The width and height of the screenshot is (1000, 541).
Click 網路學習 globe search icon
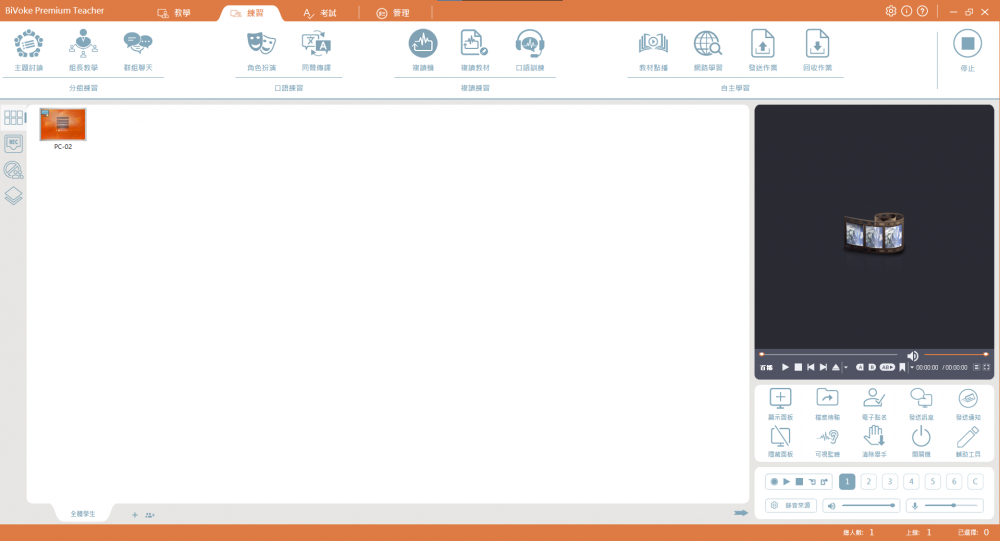[x=708, y=43]
